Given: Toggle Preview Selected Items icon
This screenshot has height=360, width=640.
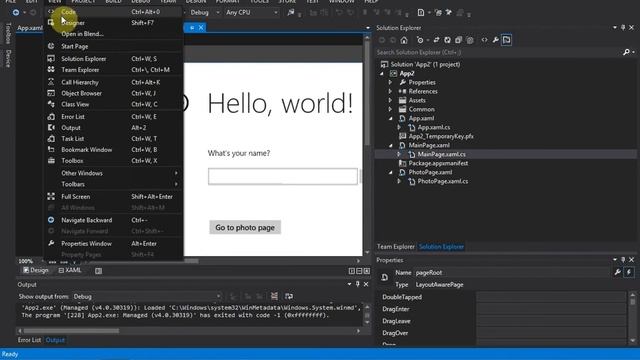Looking at the screenshot, I should [x=507, y=40].
